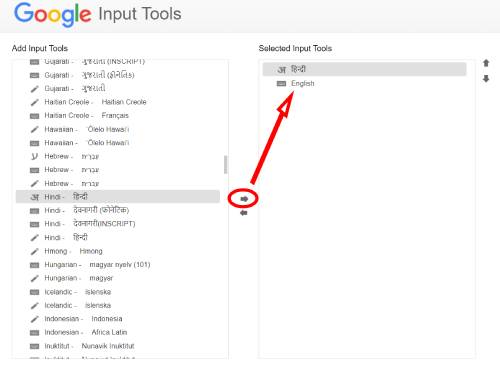Select Icelandic keyboard entry
Viewport: 500px width, 368px height.
pos(118,292)
